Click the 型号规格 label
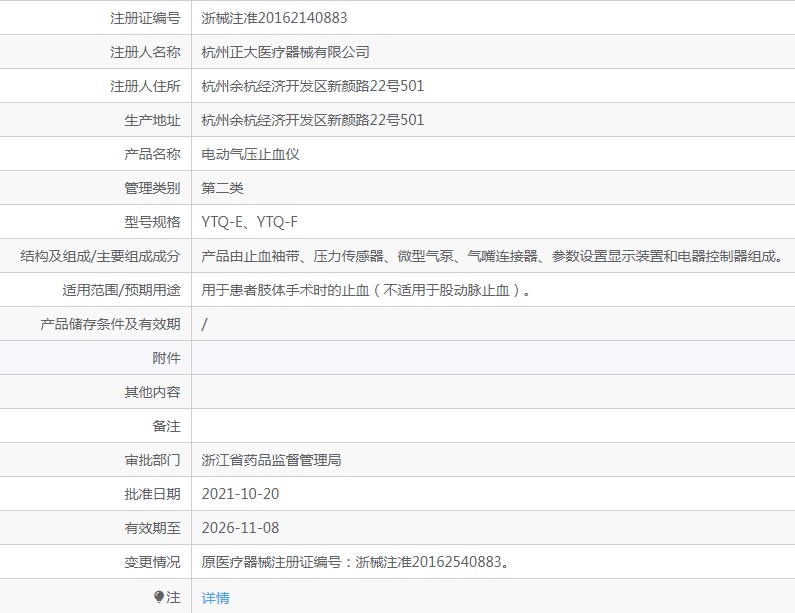The image size is (795, 613). click(152, 222)
